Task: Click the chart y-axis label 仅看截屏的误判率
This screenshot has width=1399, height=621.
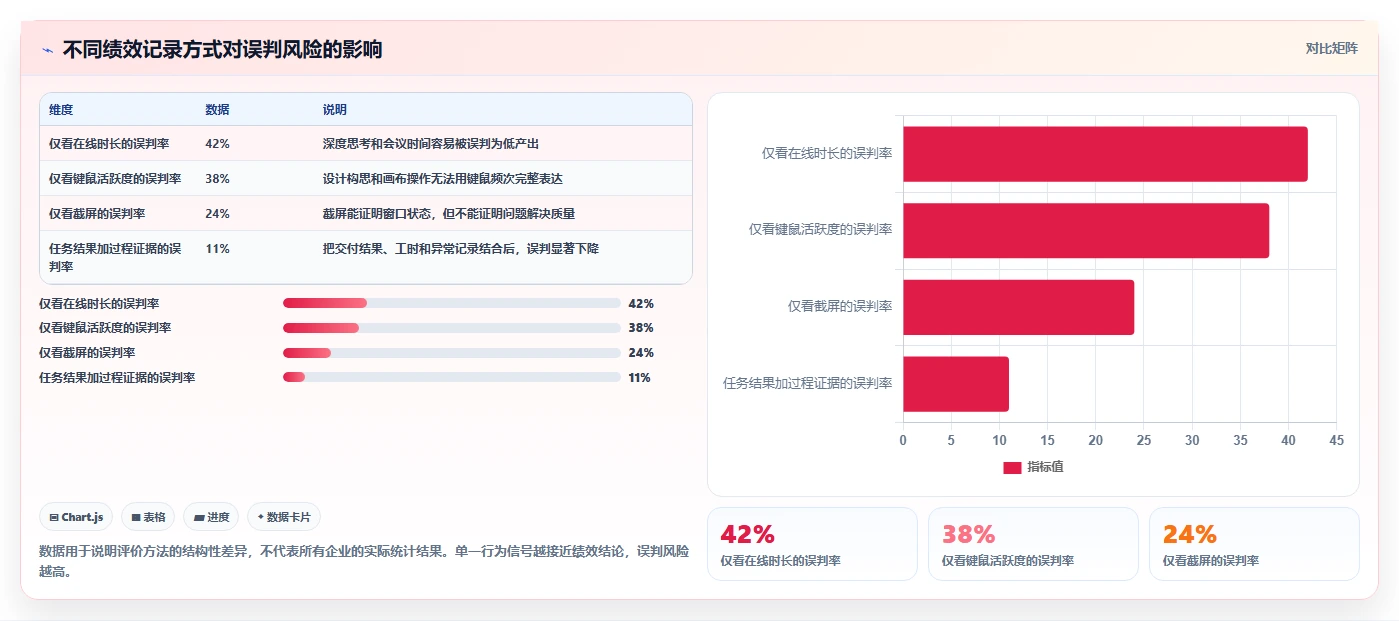Action: [840, 307]
